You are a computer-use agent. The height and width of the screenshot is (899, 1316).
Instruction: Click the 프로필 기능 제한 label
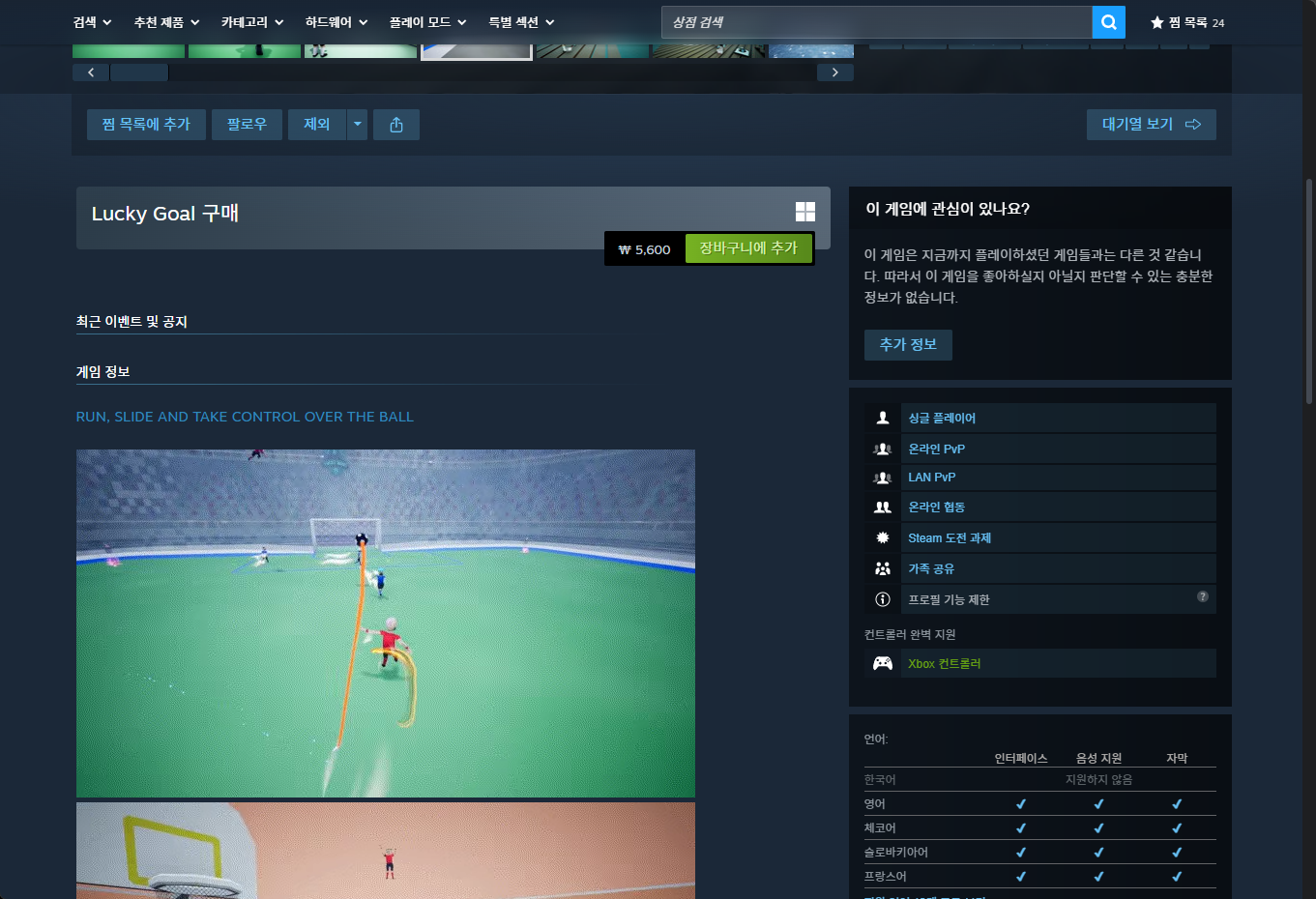[x=949, y=599]
